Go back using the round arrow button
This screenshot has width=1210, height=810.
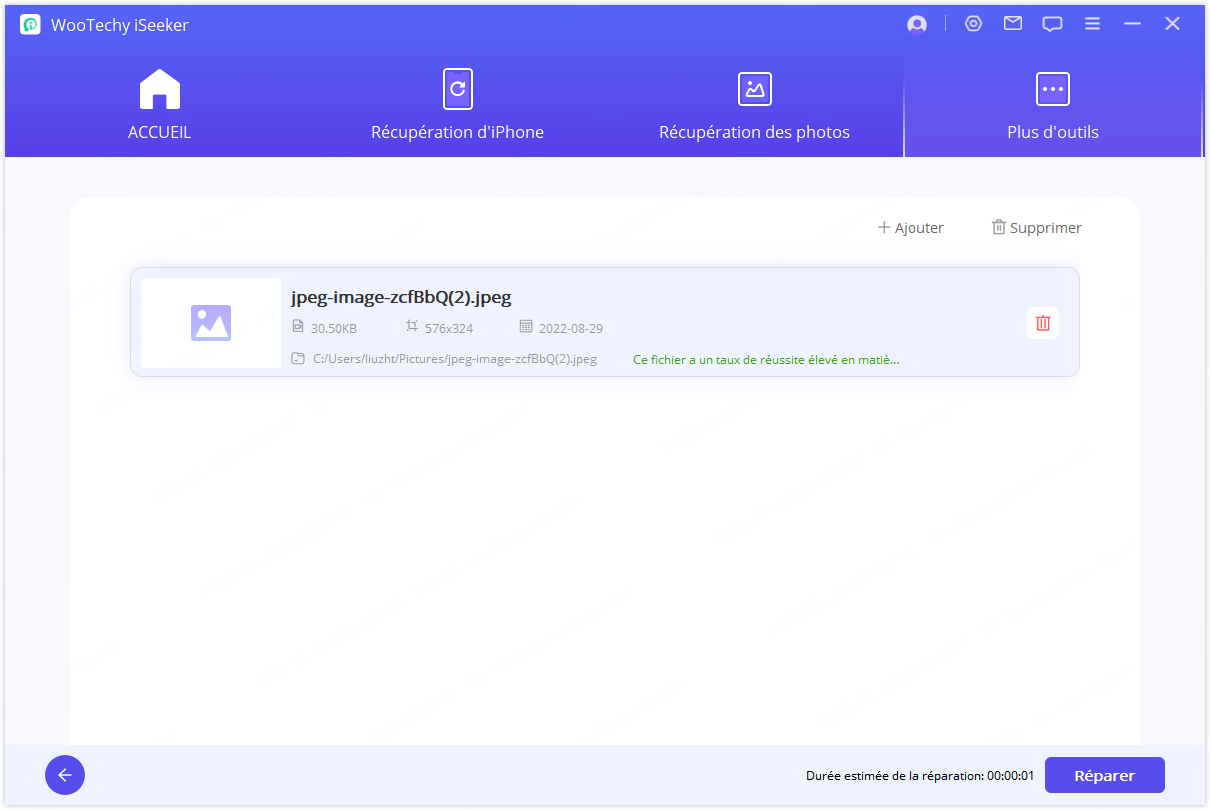(65, 775)
